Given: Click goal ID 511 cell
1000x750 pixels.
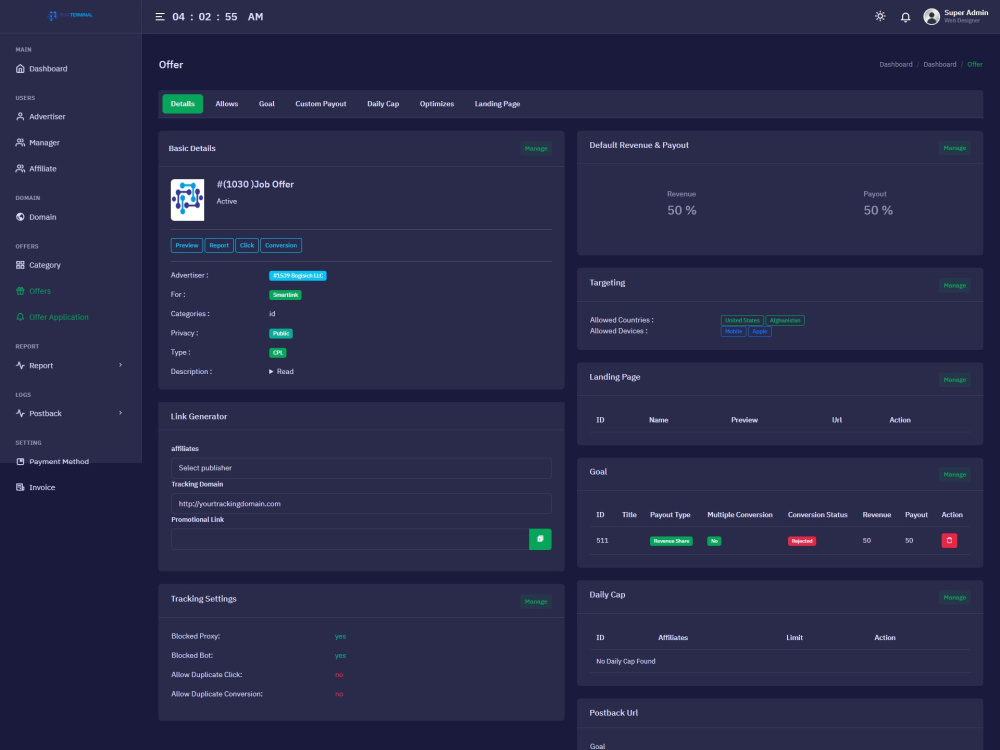Looking at the screenshot, I should (x=602, y=540).
